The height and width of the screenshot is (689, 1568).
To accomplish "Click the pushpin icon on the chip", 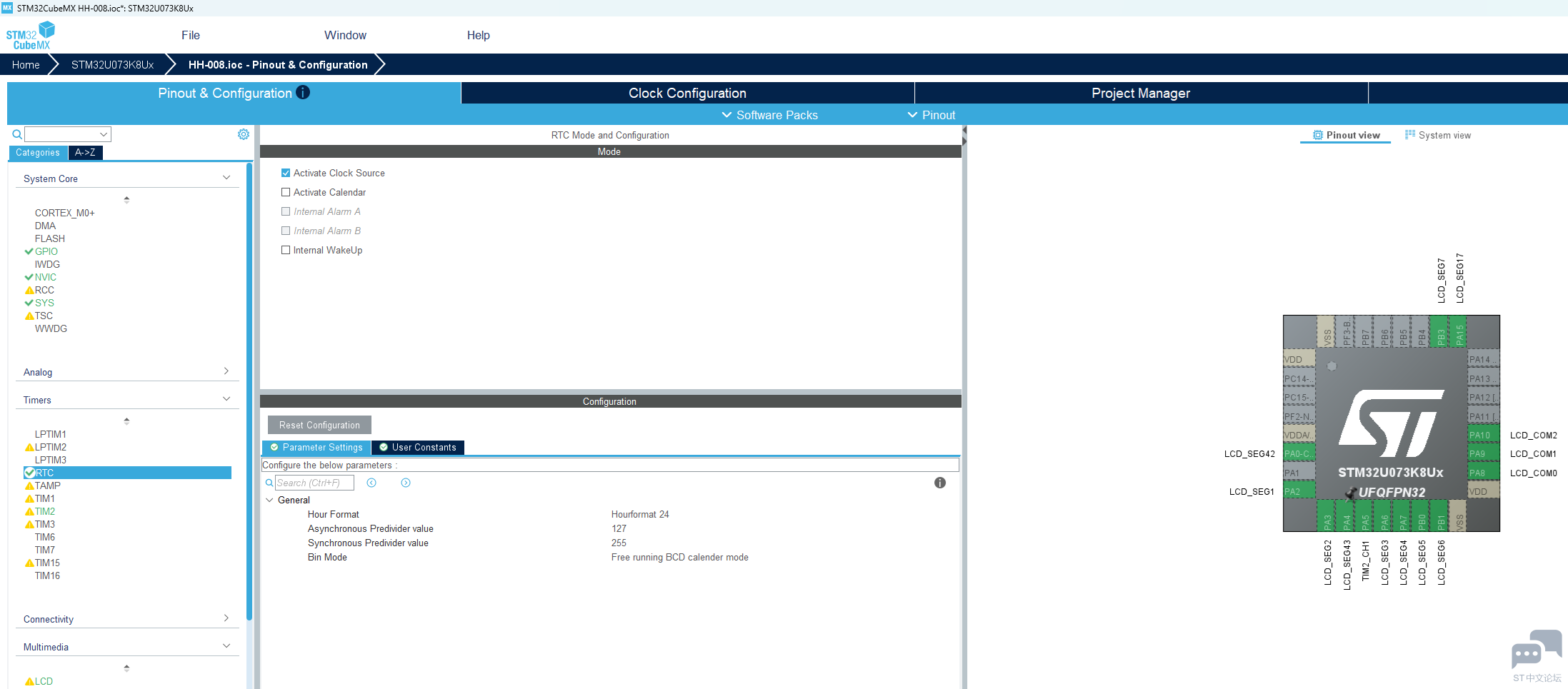I will click(x=1351, y=493).
